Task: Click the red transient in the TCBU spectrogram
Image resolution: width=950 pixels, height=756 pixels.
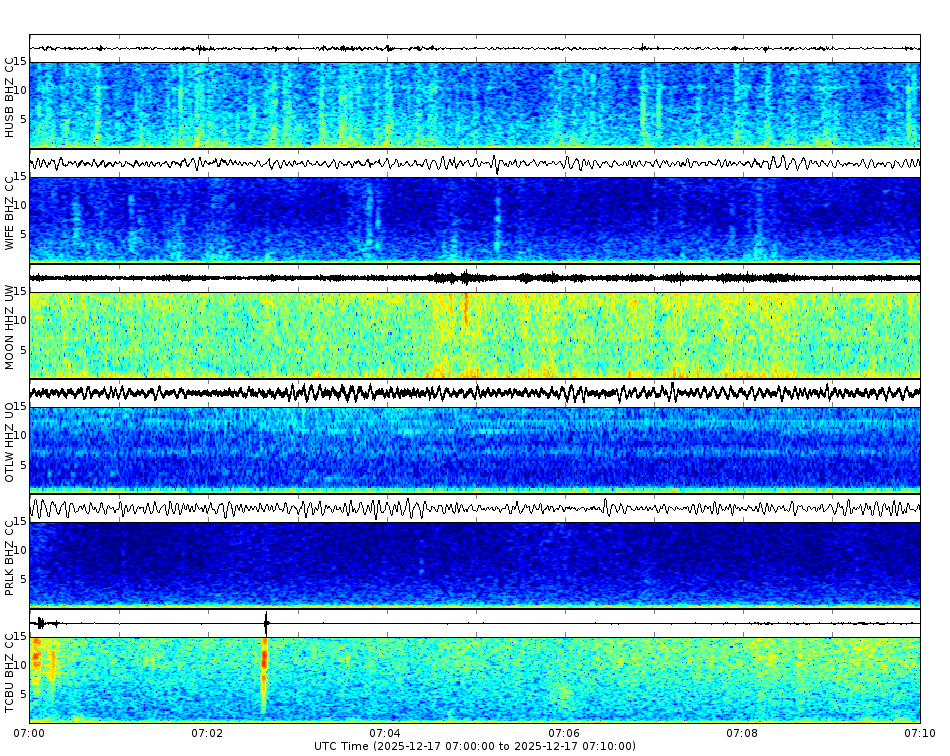Action: click(x=264, y=660)
